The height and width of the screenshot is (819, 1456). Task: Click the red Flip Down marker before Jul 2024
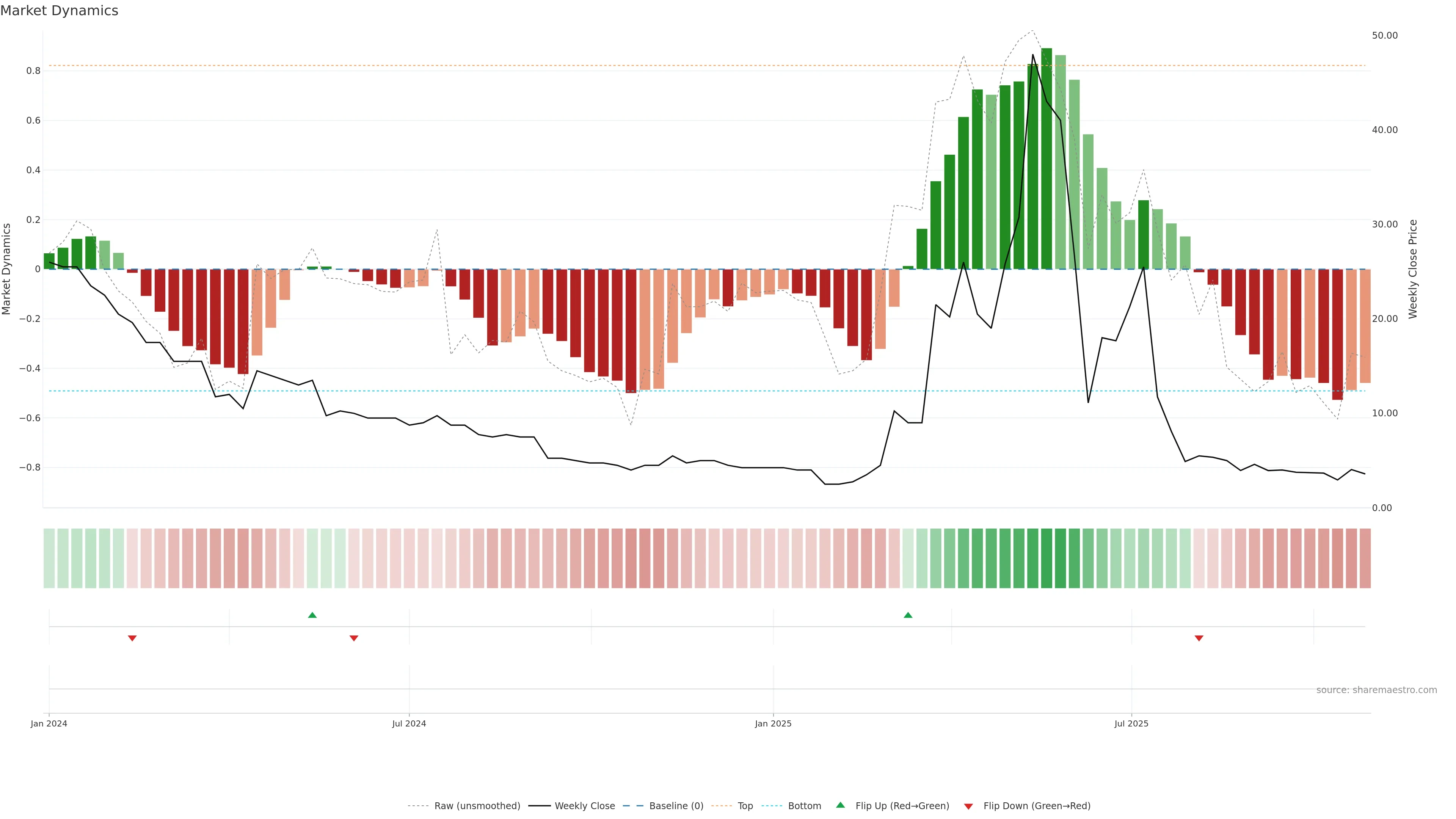354,638
